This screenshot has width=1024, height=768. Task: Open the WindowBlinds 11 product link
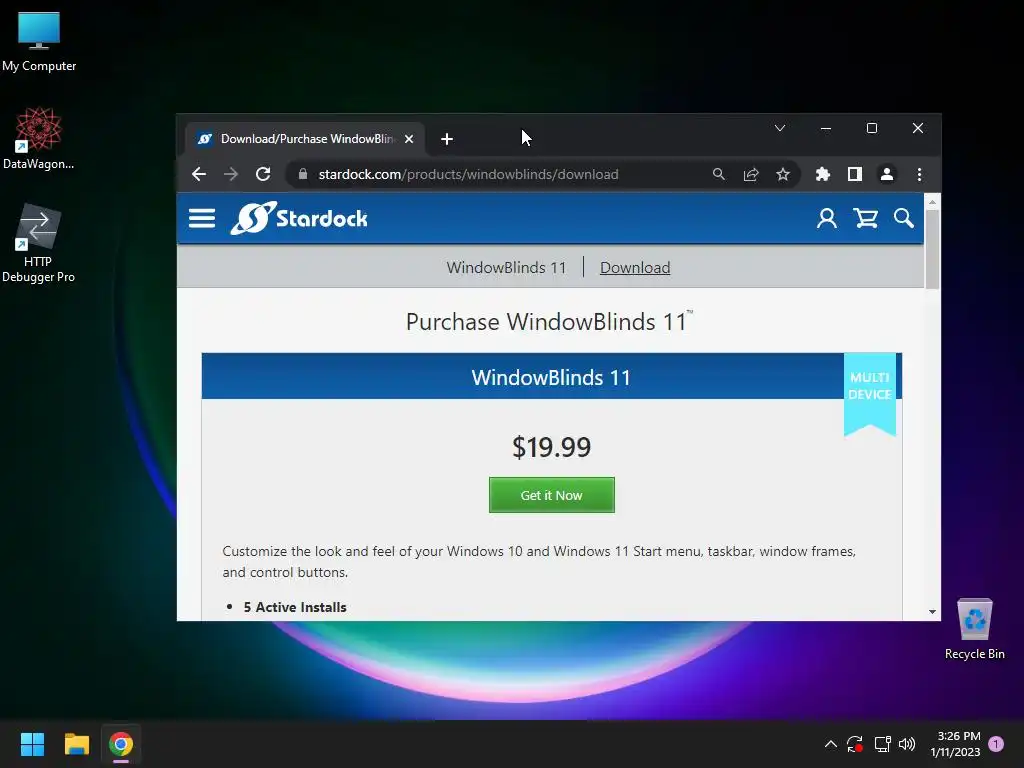coord(506,268)
